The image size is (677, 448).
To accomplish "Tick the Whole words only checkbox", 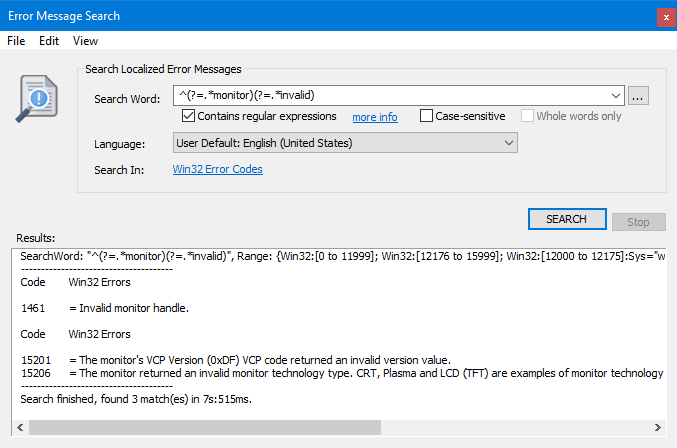I will (527, 116).
